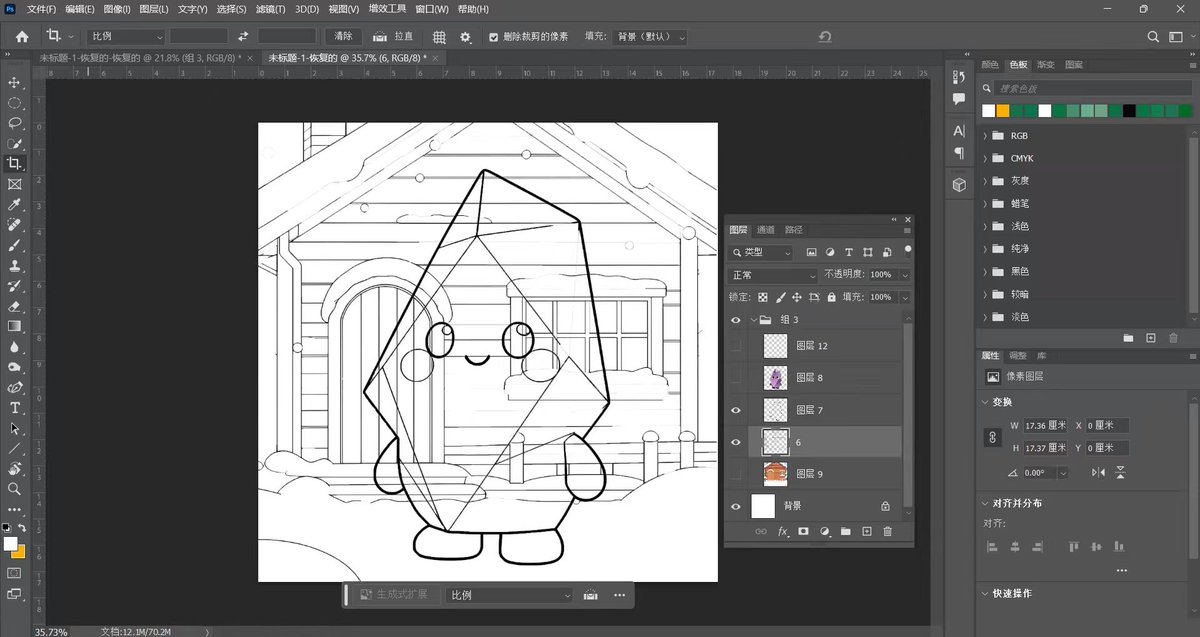Screen dimensions: 1200x637
Task: Click the 清除 button
Action: (344, 36)
